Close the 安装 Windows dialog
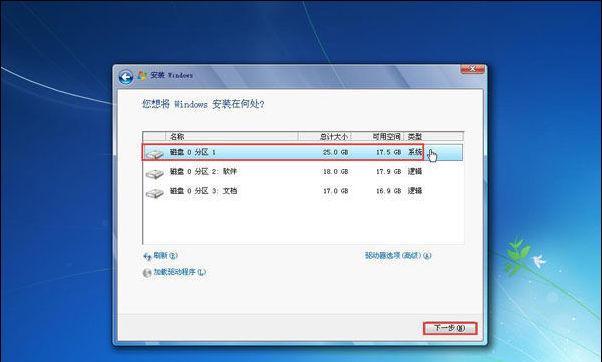This screenshot has width=602, height=362. tap(472, 69)
